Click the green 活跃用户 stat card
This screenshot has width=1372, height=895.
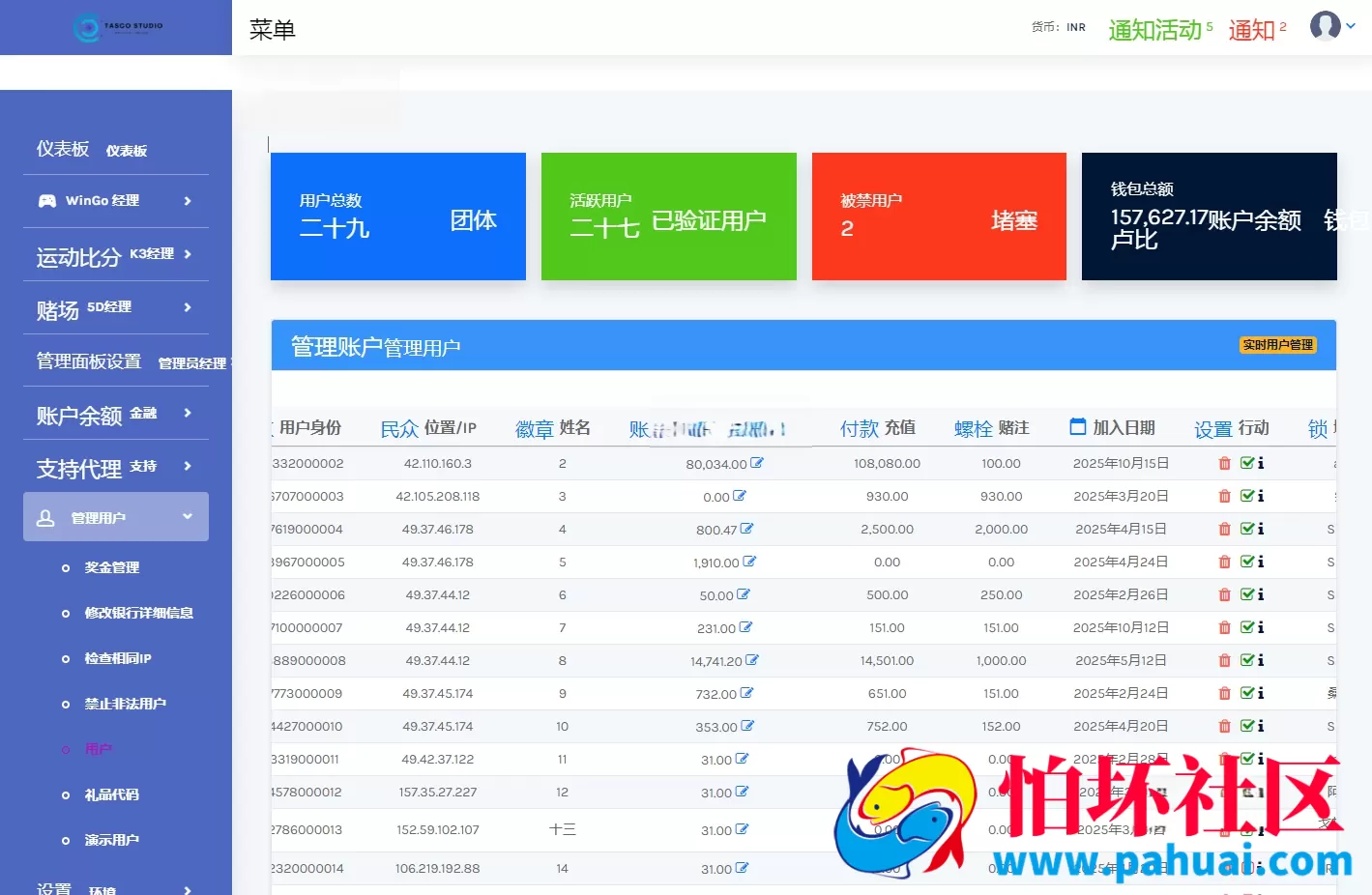tap(669, 217)
